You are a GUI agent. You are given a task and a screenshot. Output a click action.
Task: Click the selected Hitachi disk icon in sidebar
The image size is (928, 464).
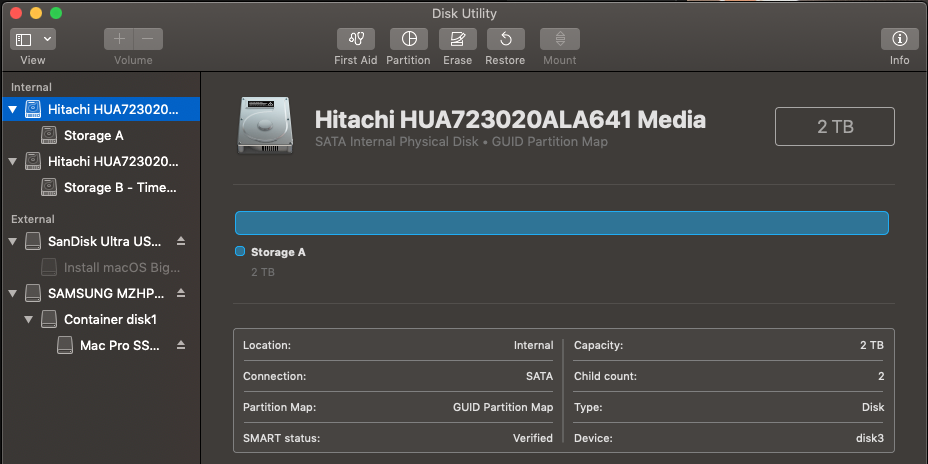coord(33,109)
